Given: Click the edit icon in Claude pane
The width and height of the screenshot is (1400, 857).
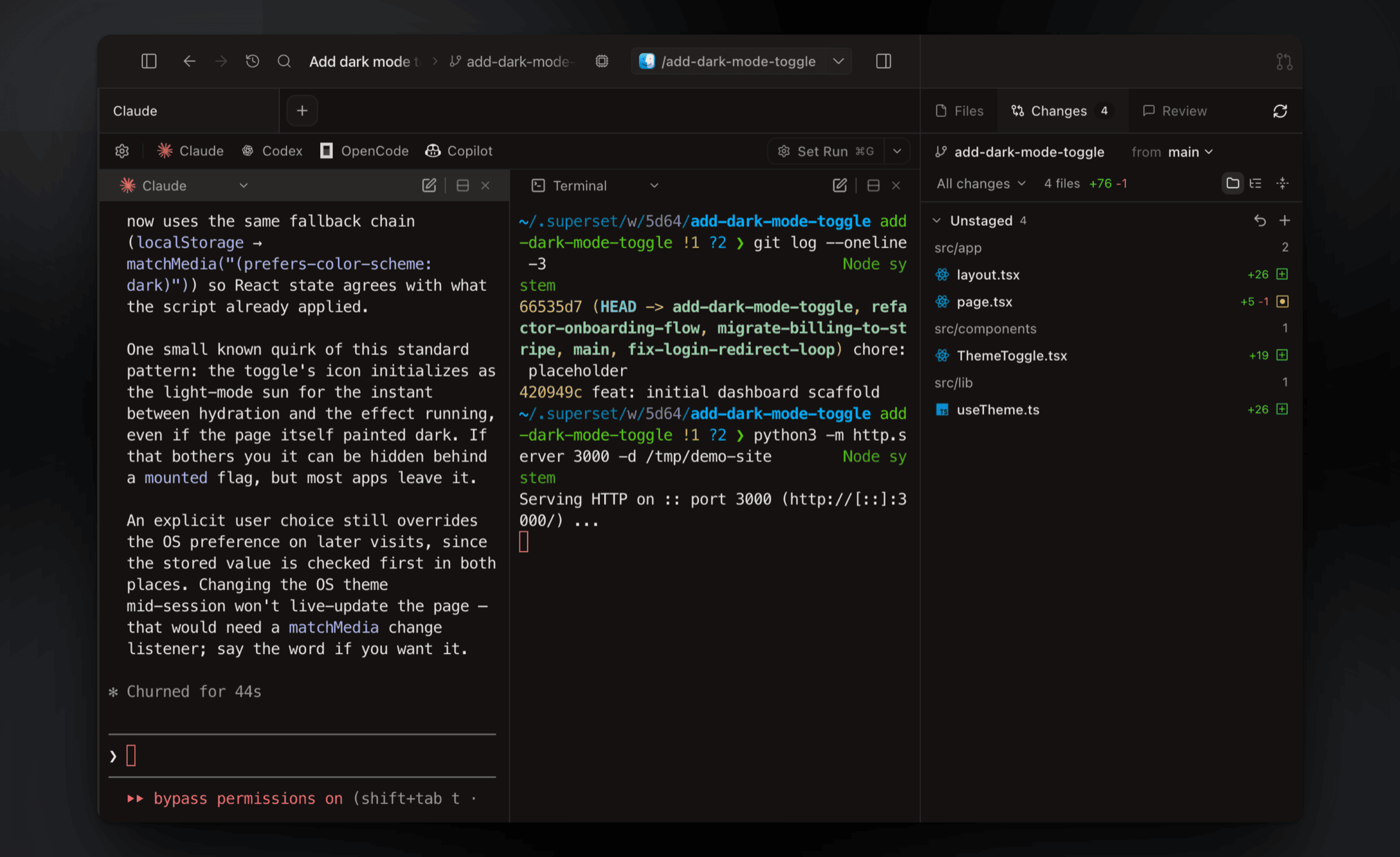Looking at the screenshot, I should 429,186.
